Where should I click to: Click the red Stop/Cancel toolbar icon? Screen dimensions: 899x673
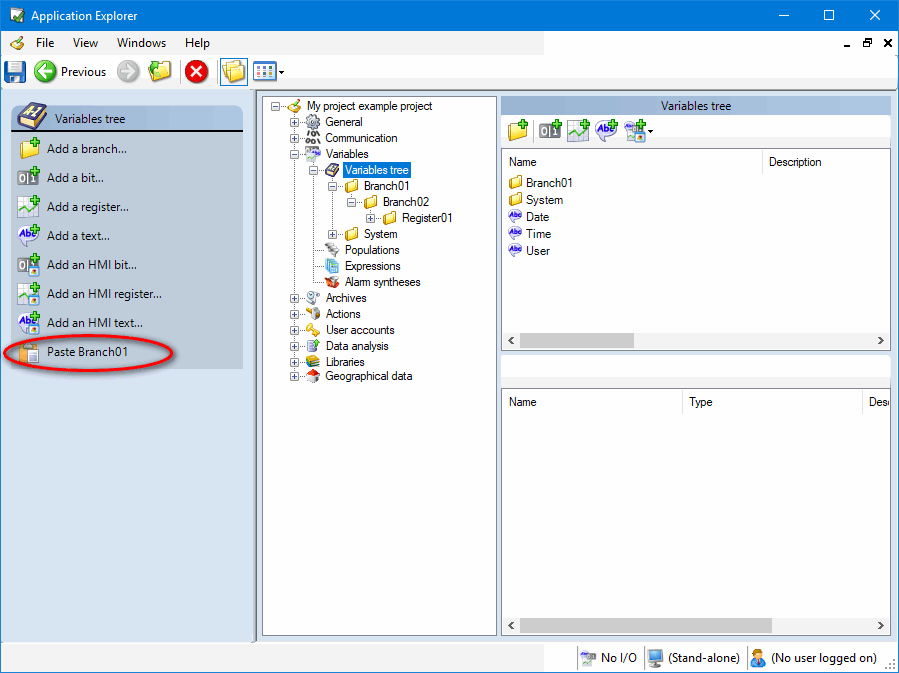[x=196, y=71]
